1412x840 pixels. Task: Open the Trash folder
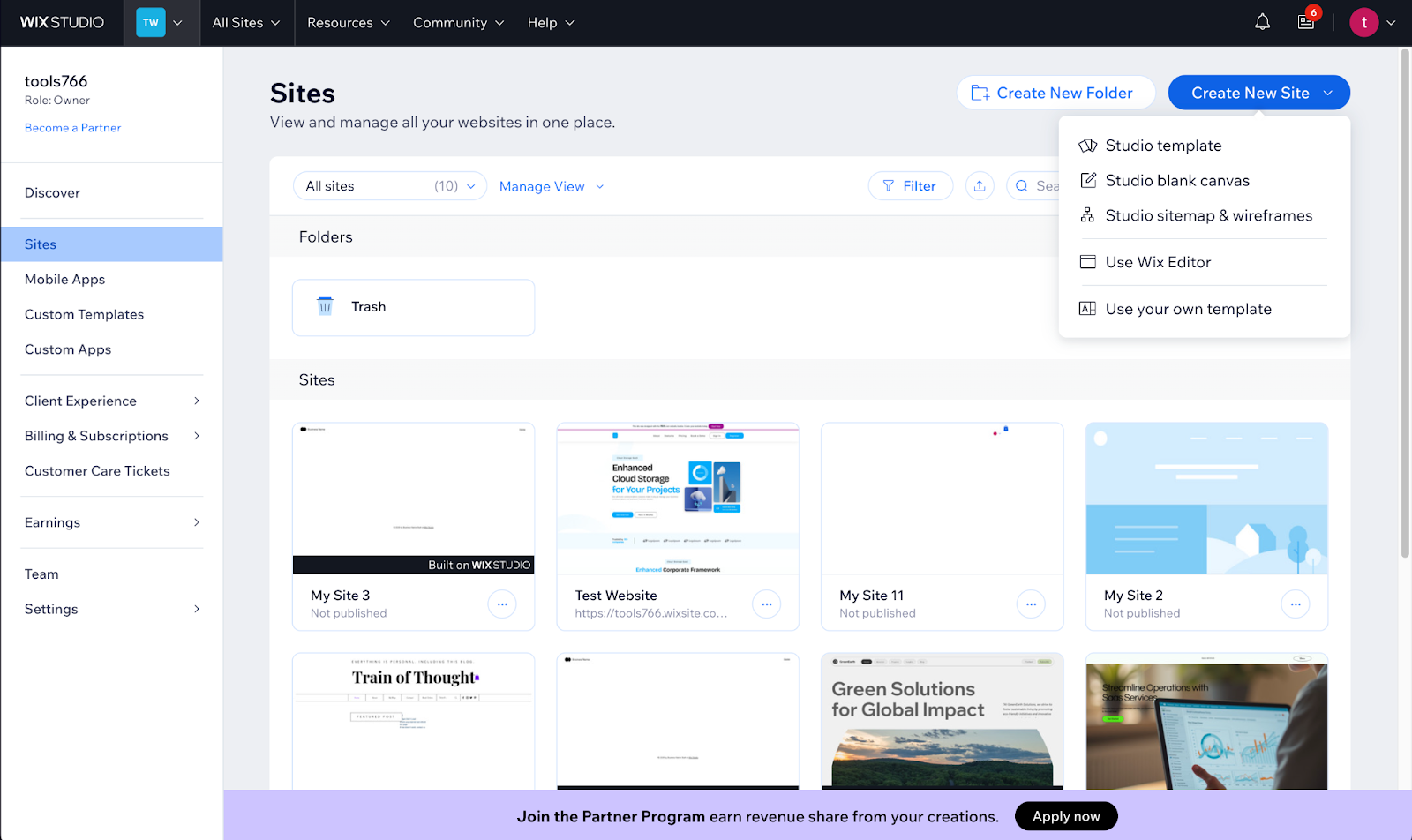[413, 307]
